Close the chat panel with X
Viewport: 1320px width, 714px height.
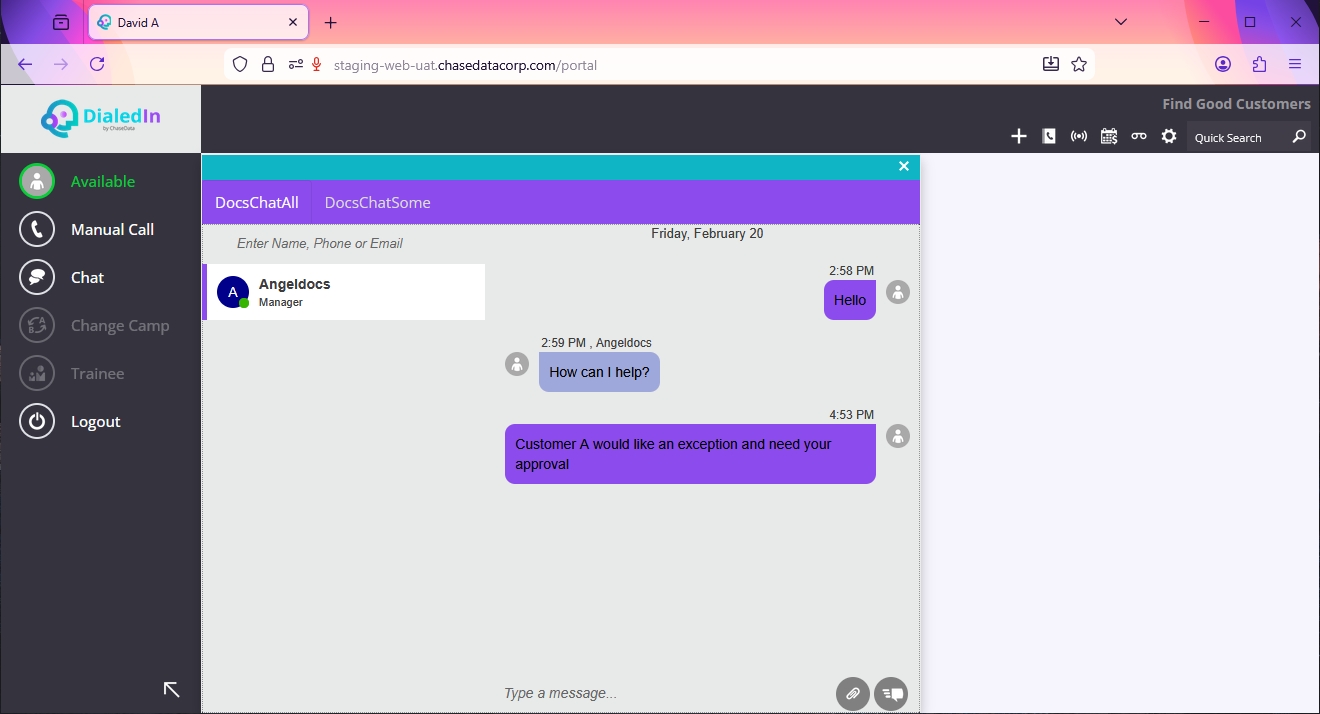(904, 166)
